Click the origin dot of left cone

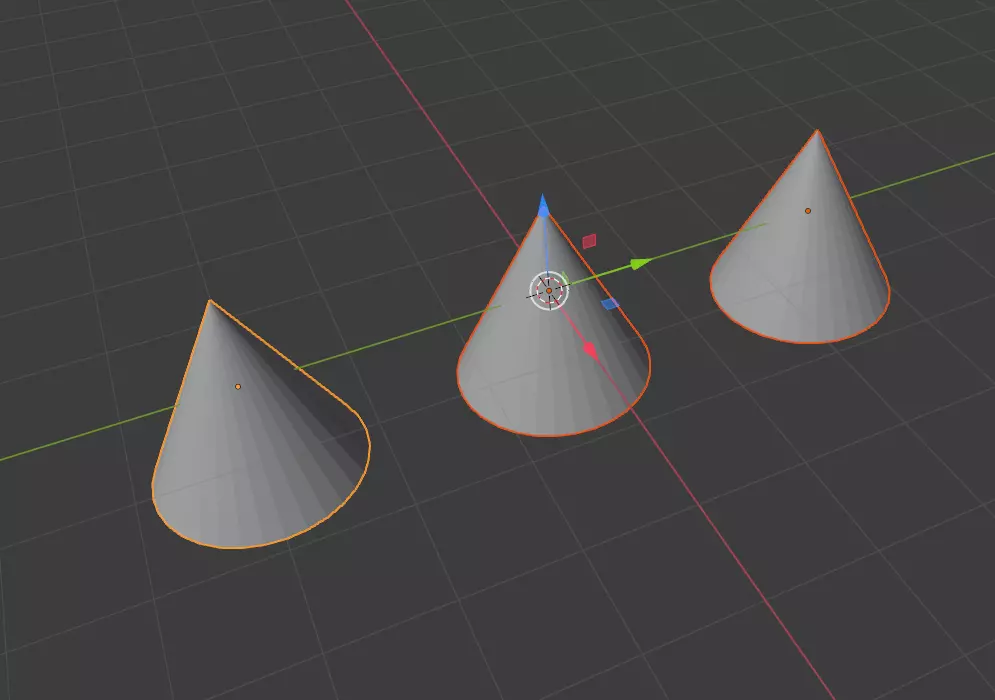(x=238, y=386)
